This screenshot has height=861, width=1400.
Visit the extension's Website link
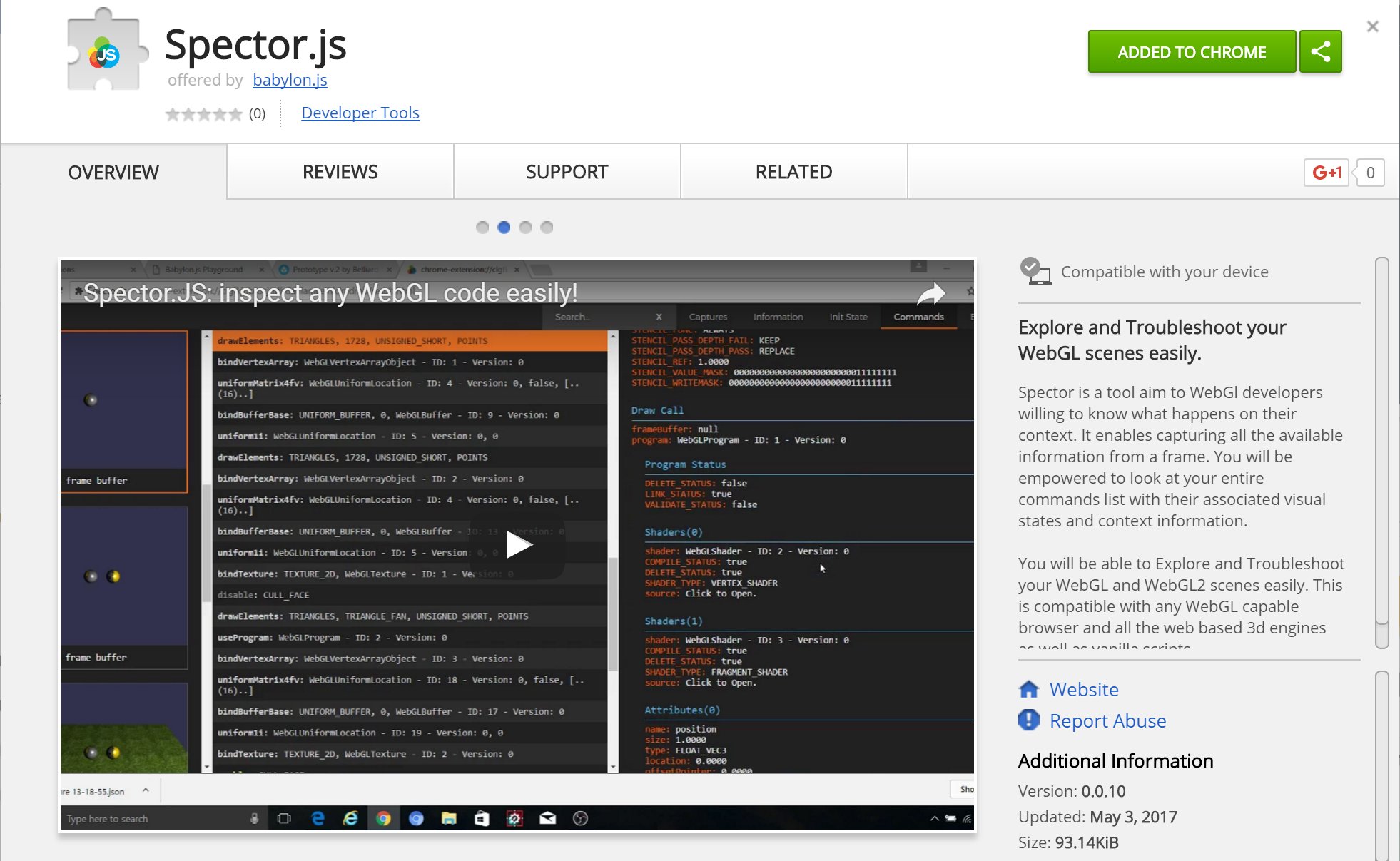[1084, 689]
